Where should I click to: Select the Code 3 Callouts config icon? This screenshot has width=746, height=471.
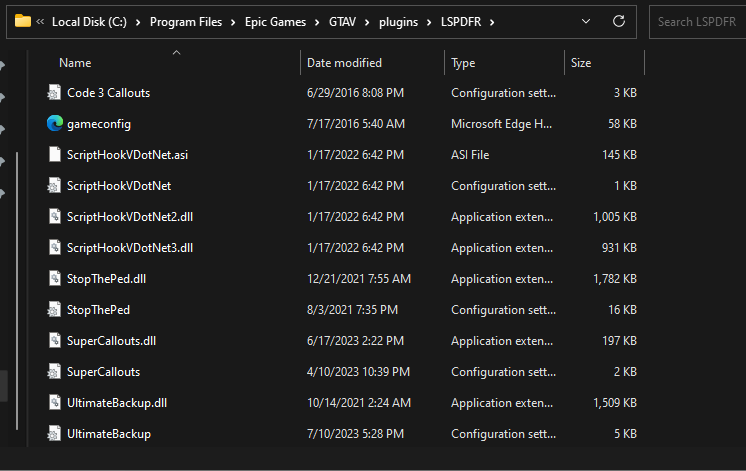tap(55, 93)
